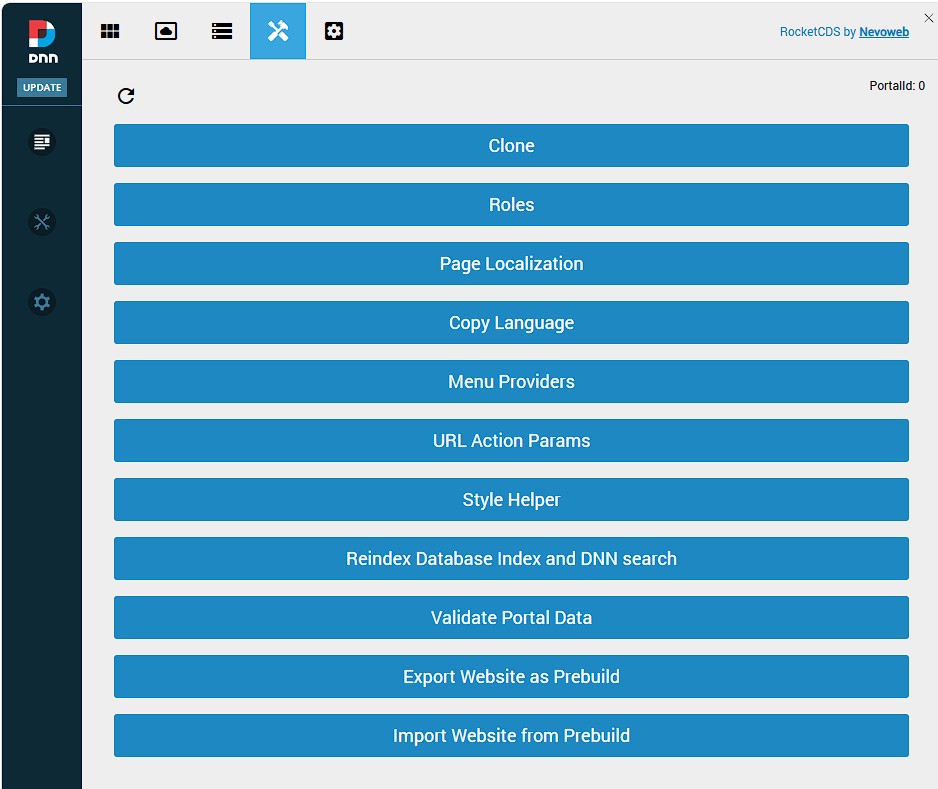Open the Roles tool
Image resolution: width=938 pixels, height=789 pixels.
pyautogui.click(x=511, y=205)
